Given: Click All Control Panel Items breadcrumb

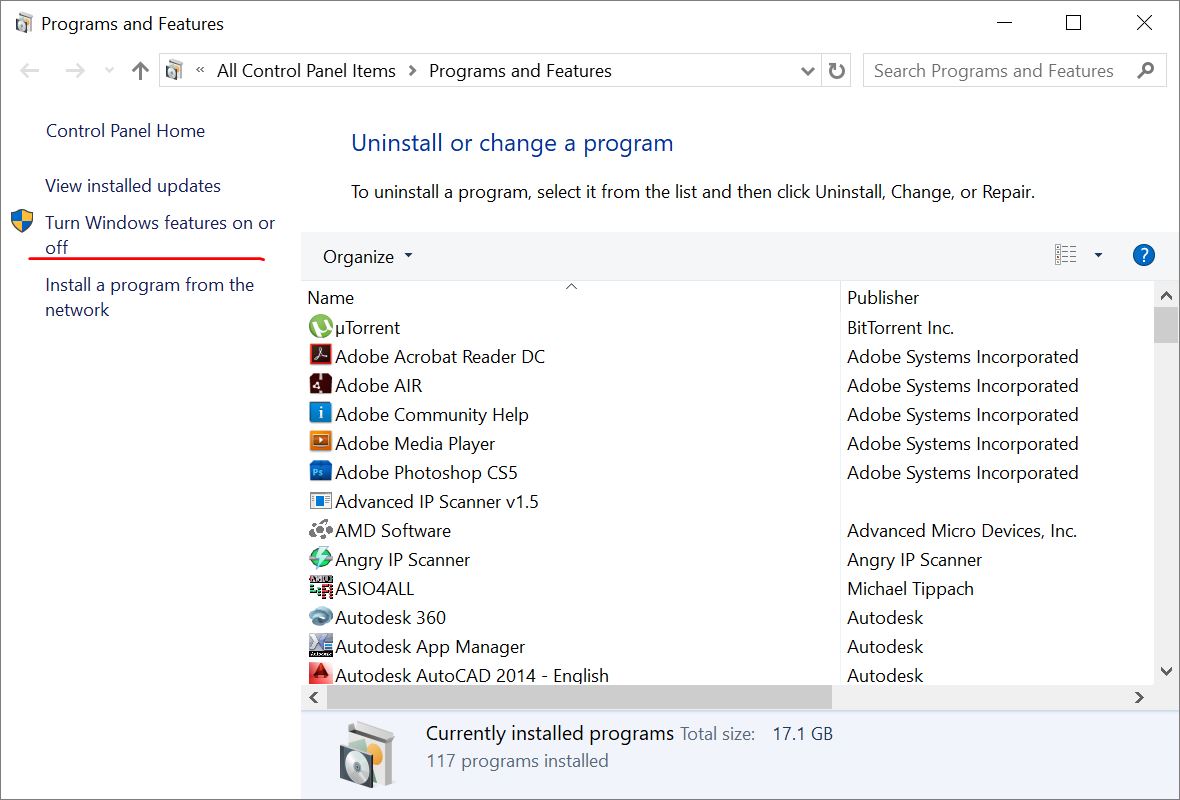Looking at the screenshot, I should coord(306,71).
